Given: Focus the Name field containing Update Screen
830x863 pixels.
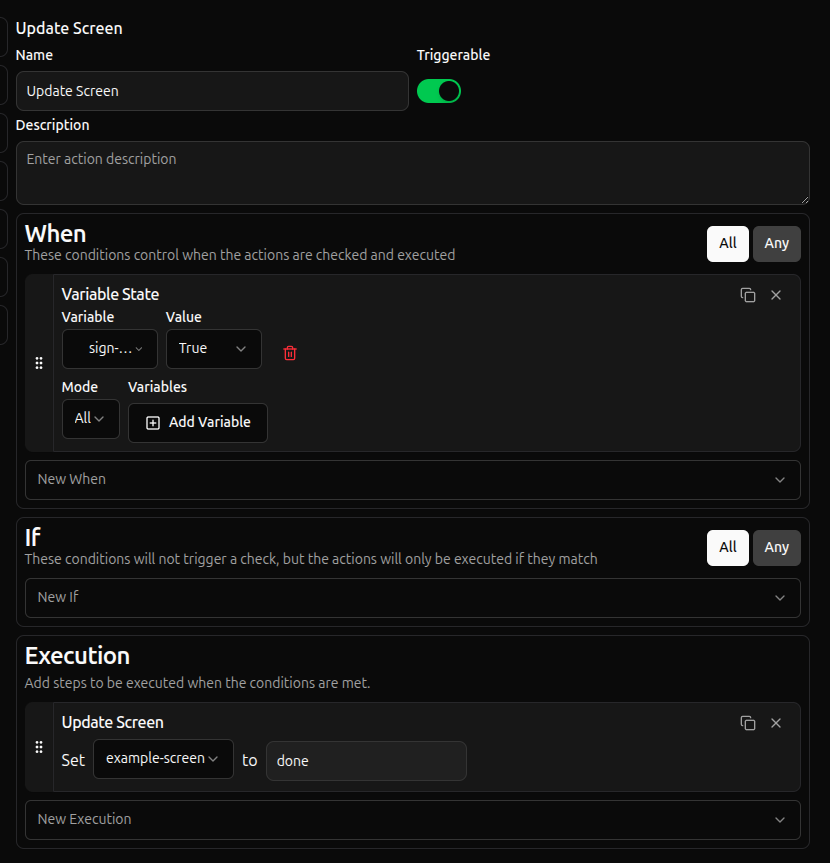Looking at the screenshot, I should click(212, 91).
